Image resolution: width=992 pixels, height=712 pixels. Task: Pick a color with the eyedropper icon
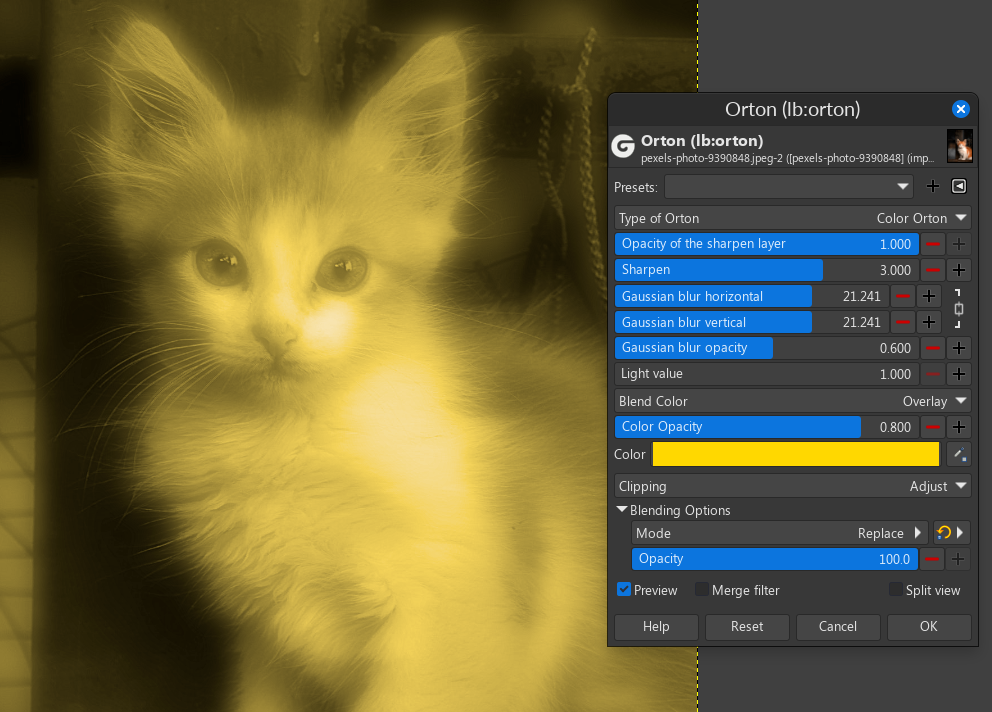coord(959,454)
